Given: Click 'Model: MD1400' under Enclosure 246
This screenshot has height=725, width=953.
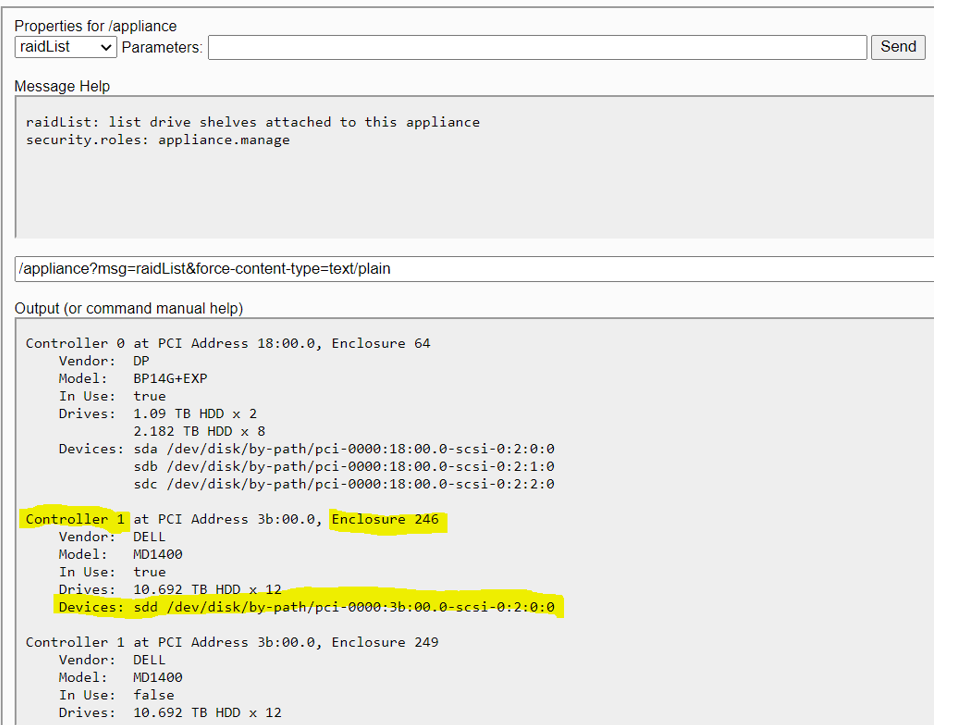Looking at the screenshot, I should pos(120,555).
